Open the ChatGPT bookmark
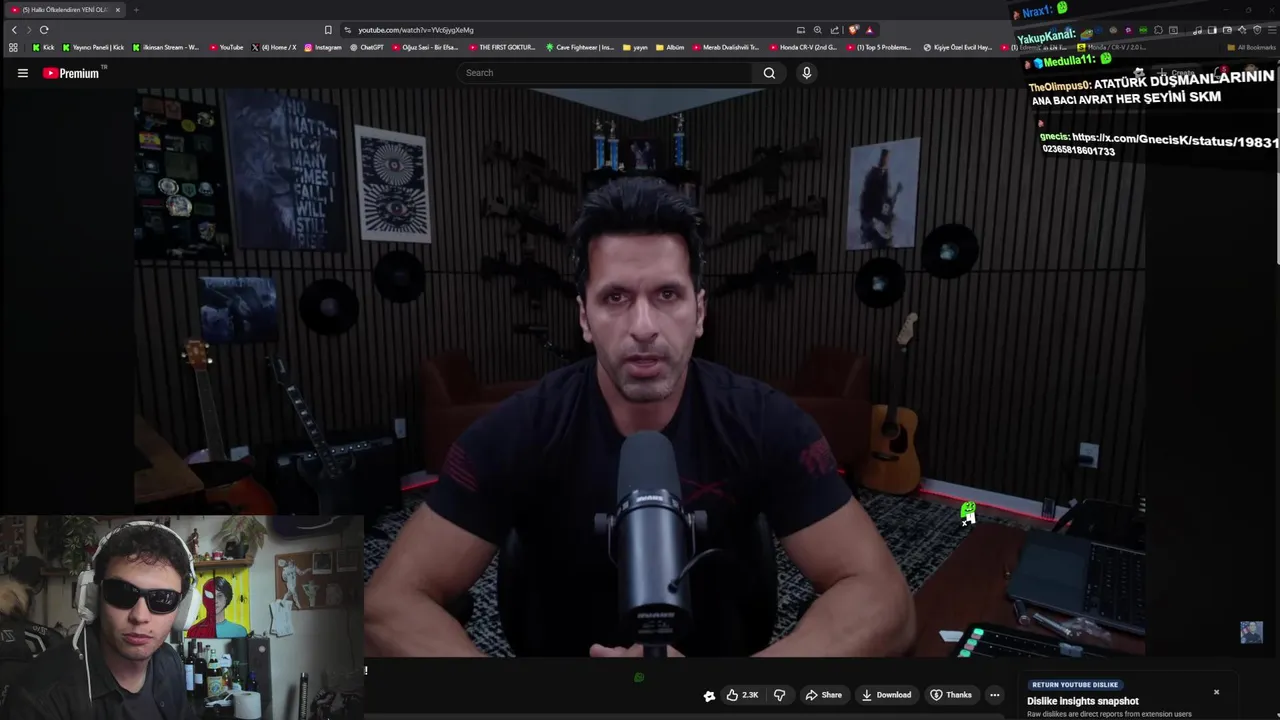 (366, 47)
